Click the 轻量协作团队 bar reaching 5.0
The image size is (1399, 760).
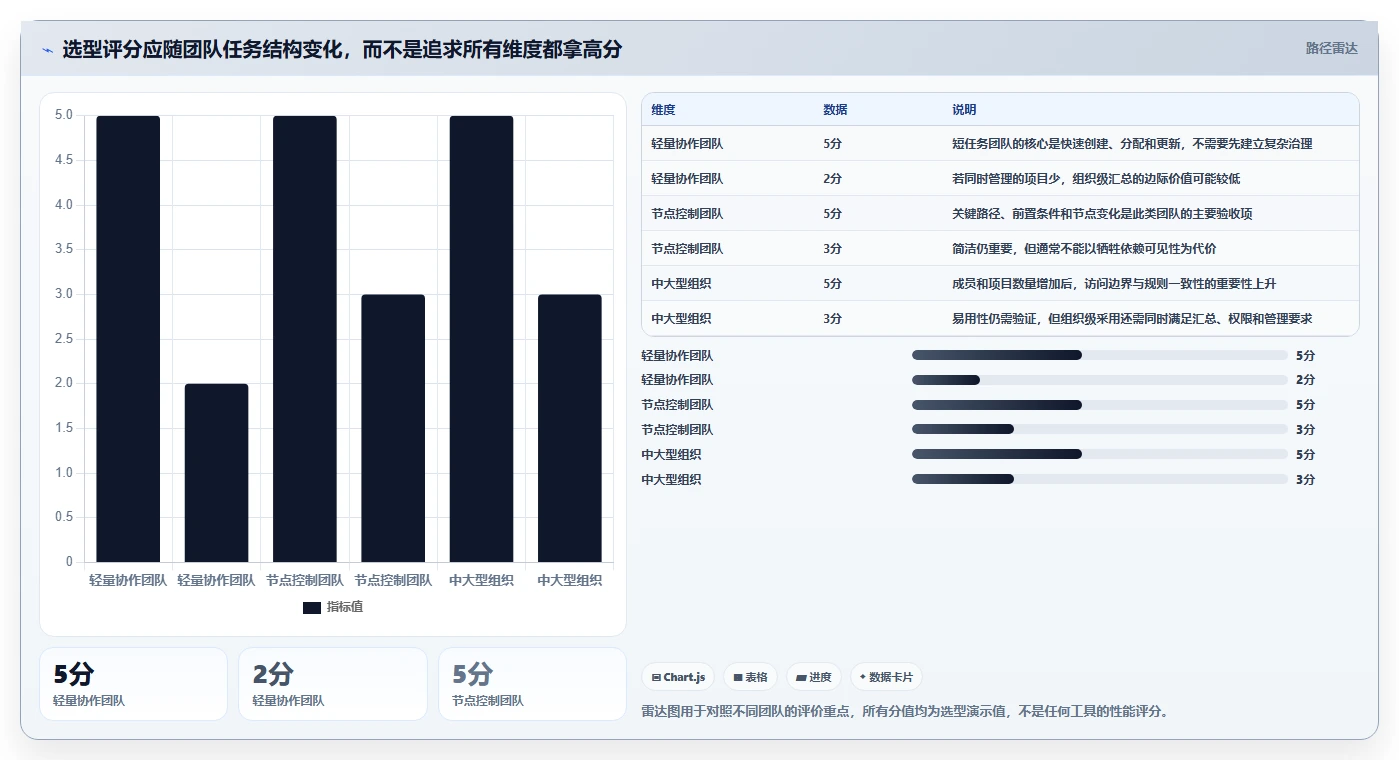(x=128, y=339)
